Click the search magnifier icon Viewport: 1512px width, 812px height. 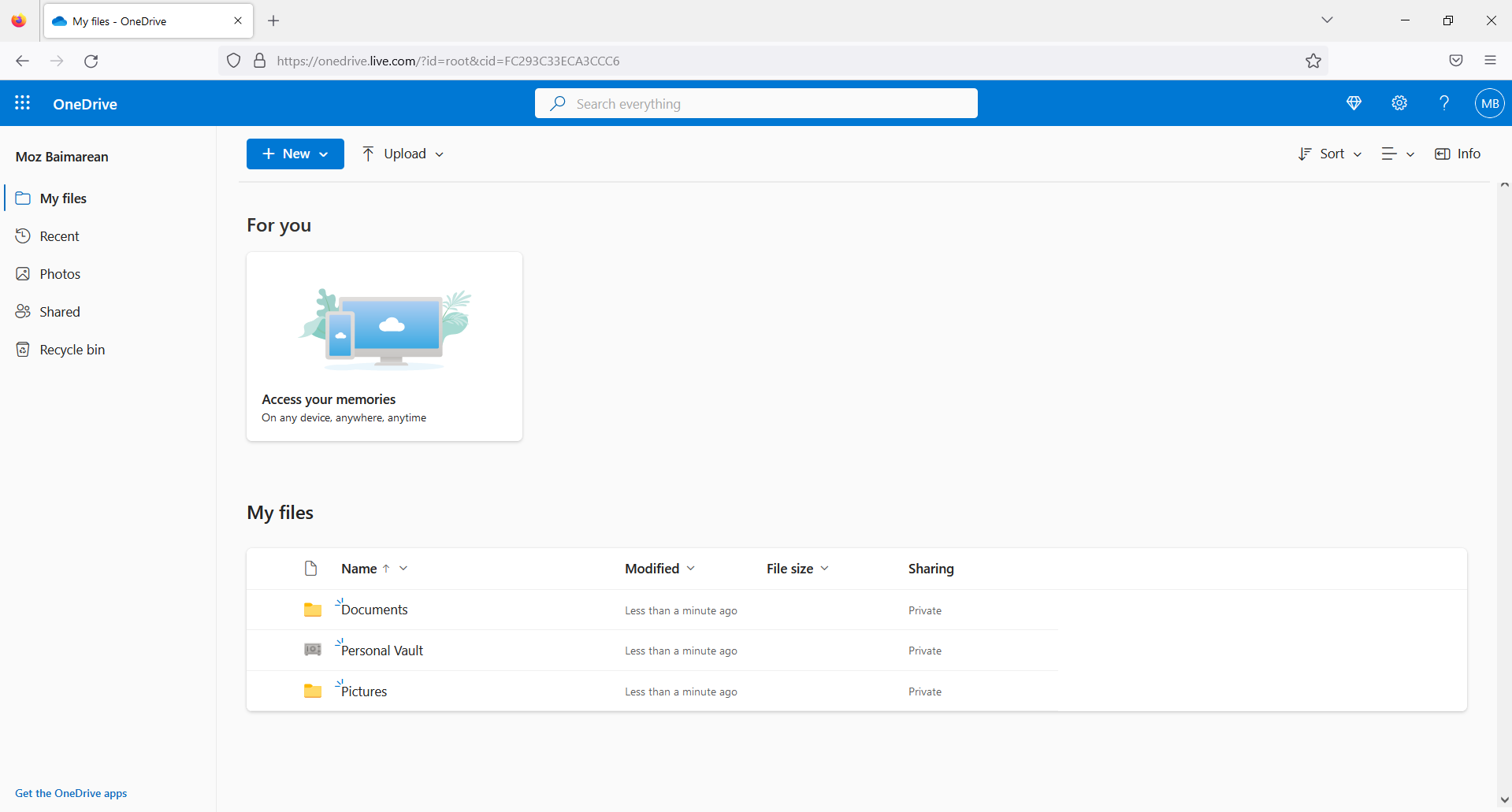coord(558,103)
